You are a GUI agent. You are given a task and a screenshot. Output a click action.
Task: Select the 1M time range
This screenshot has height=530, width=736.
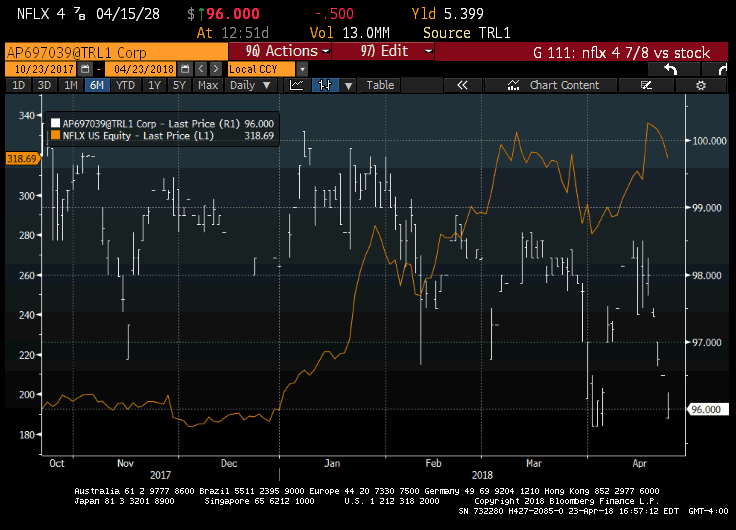(x=70, y=85)
